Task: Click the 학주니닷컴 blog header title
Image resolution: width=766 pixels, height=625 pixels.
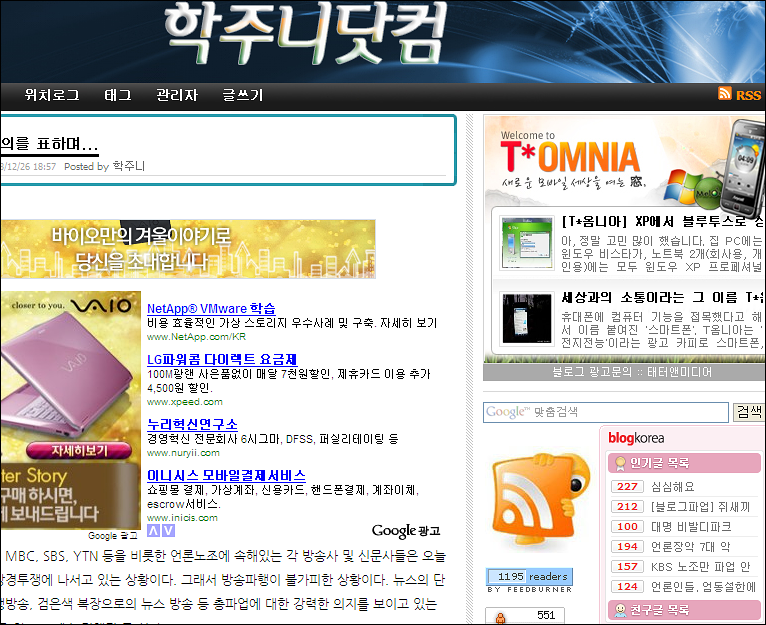Action: coord(305,34)
